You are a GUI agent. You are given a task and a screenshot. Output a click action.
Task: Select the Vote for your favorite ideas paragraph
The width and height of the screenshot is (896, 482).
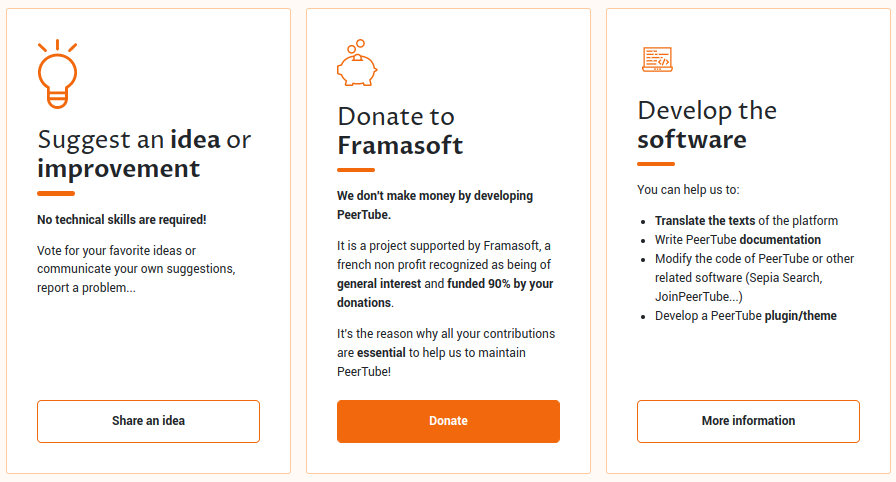(x=136, y=269)
